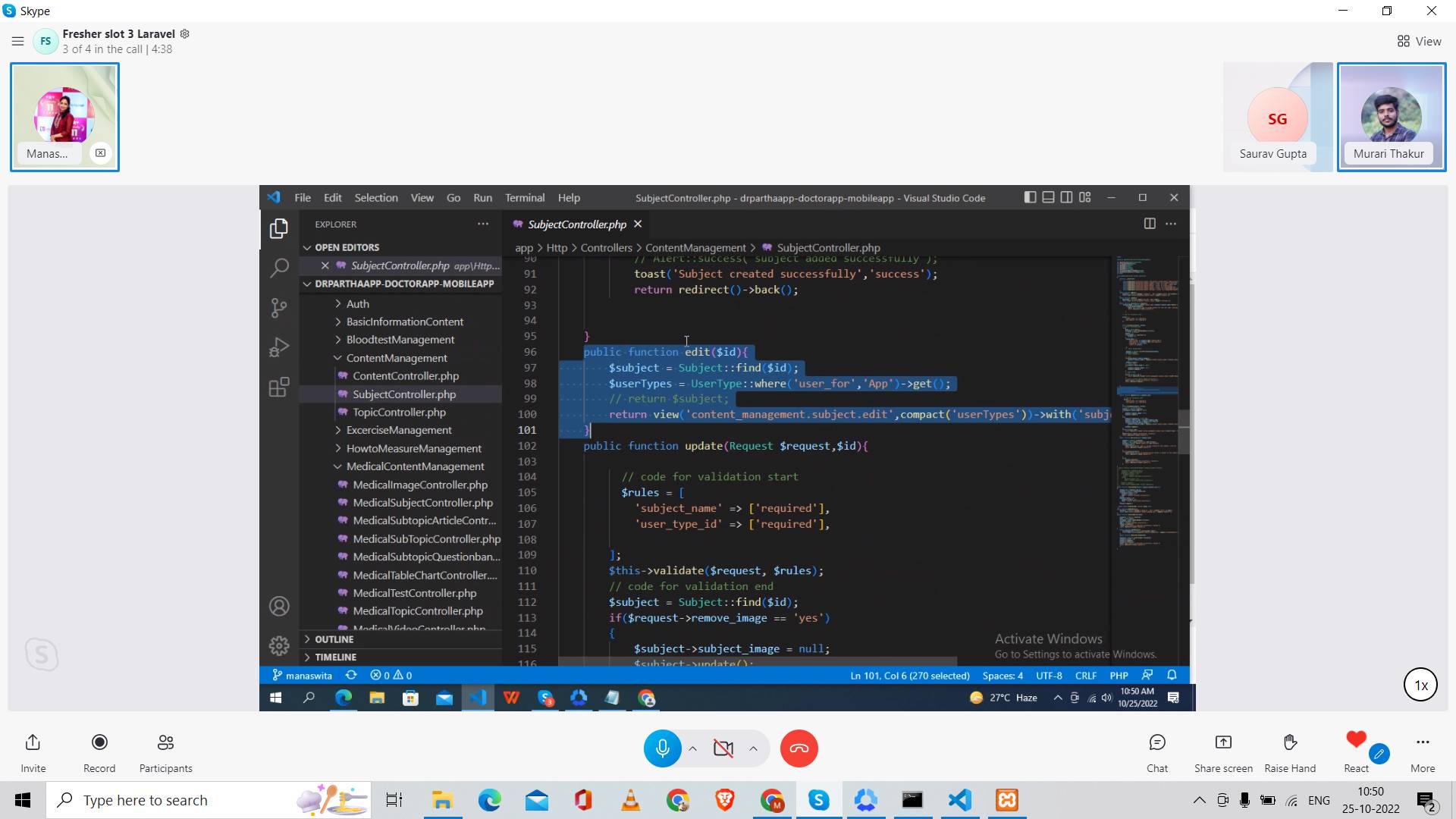End the call with the red hang-up button
Image resolution: width=1456 pixels, height=819 pixels.
(799, 748)
